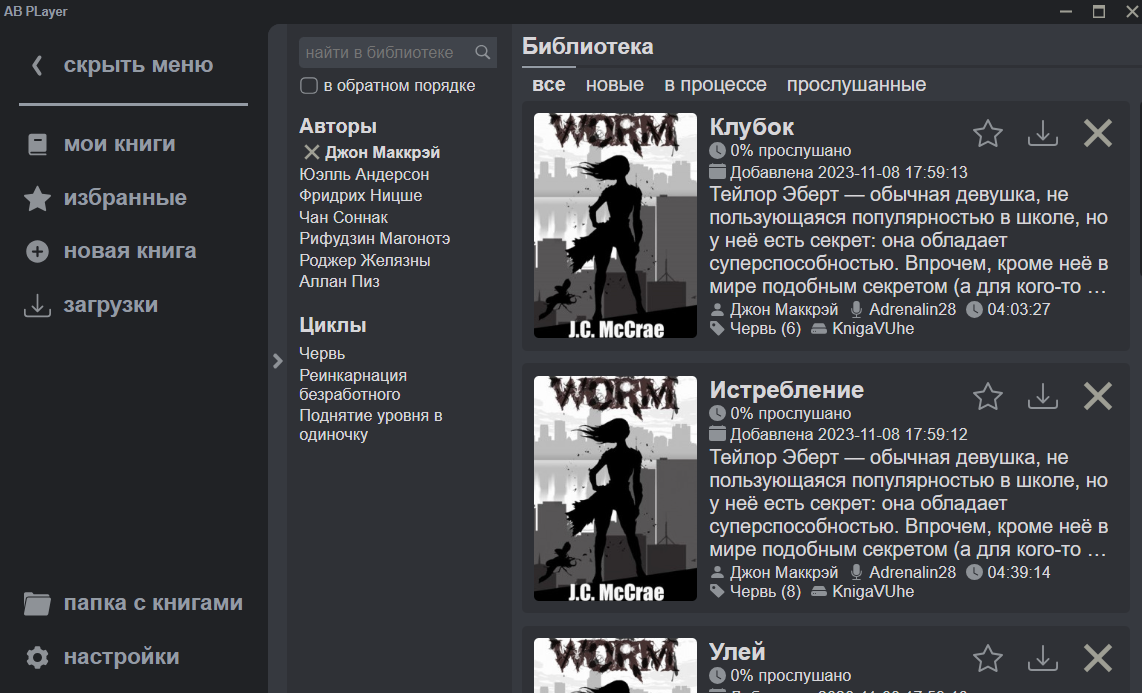
Task: Remove 'Клубок' from the library
Action: tap(1098, 133)
